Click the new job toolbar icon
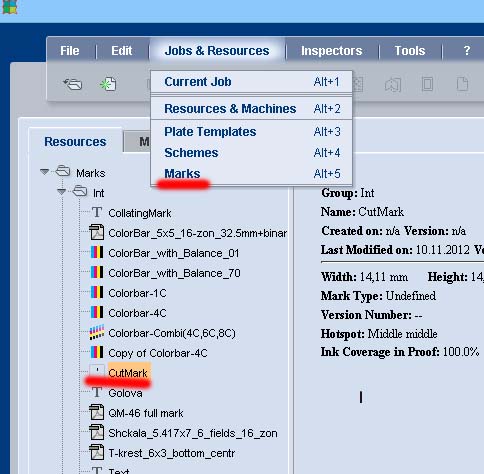Screen dimensions: 484x474 108,84
